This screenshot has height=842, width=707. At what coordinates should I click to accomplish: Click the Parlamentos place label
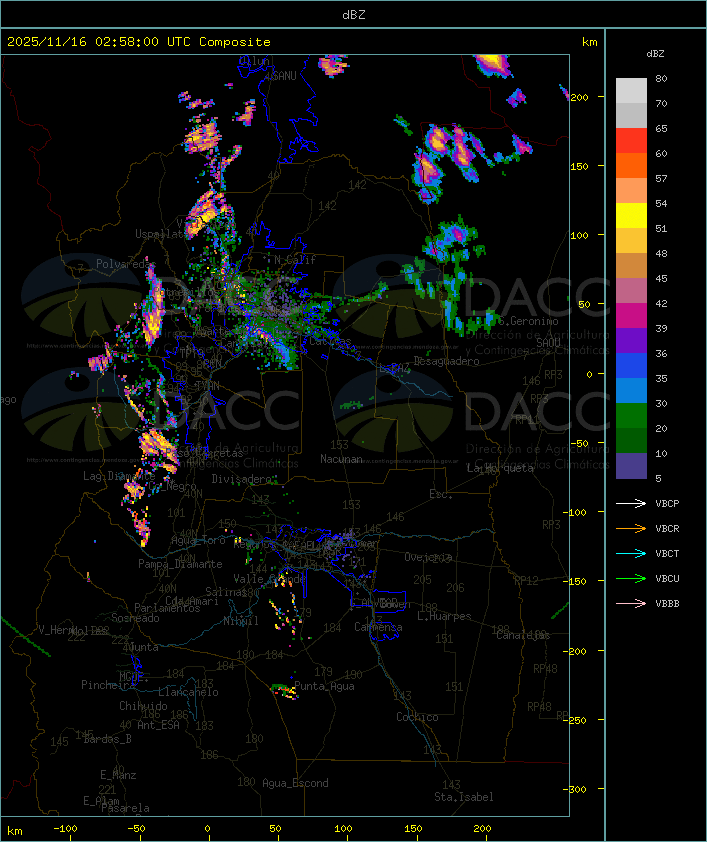coord(167,608)
